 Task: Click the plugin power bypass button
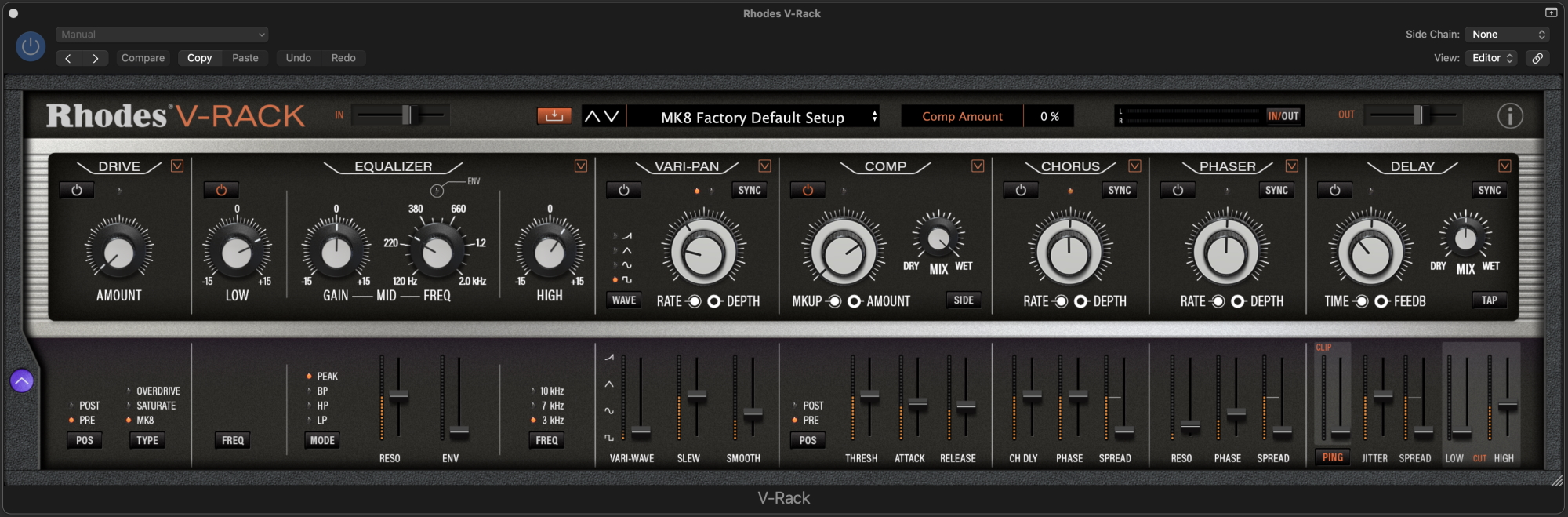pyautogui.click(x=31, y=46)
